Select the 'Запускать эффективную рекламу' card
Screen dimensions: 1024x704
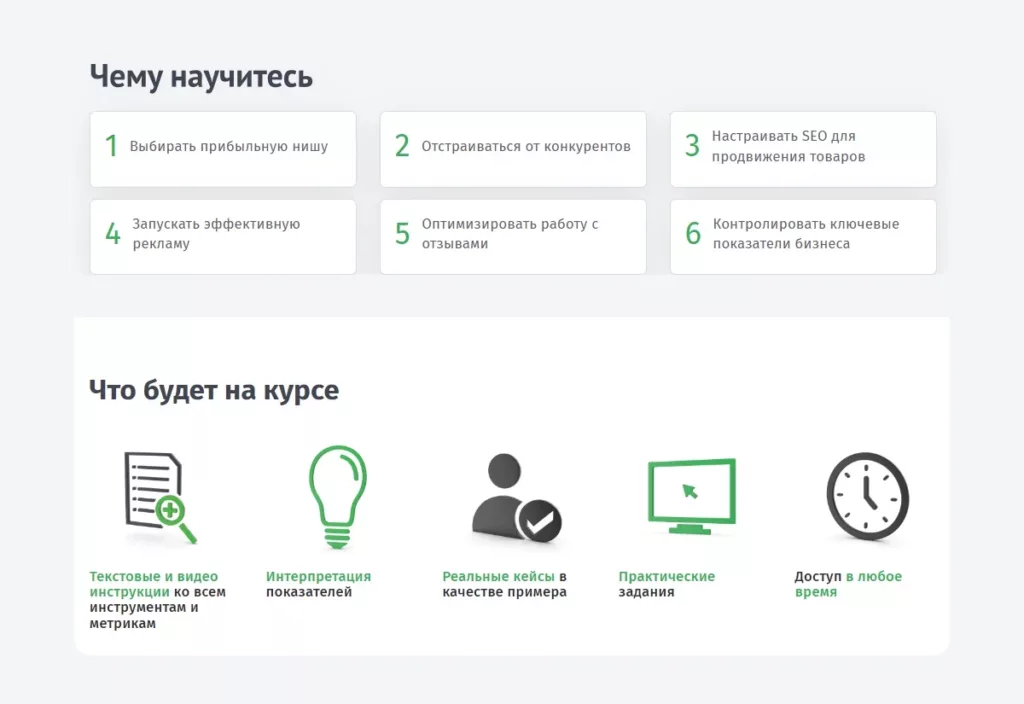[222, 236]
